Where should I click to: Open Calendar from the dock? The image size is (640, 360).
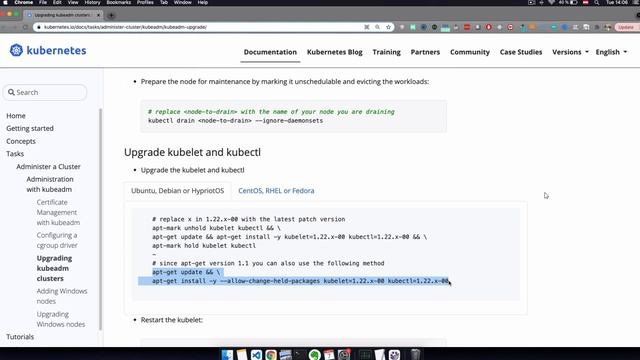coord(329,354)
